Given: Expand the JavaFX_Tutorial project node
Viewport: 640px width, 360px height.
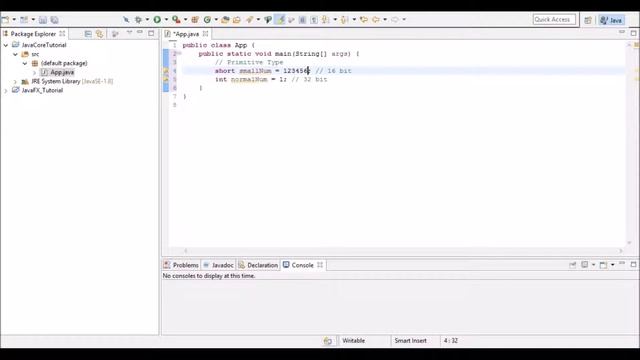Looking at the screenshot, I should pos(6,91).
